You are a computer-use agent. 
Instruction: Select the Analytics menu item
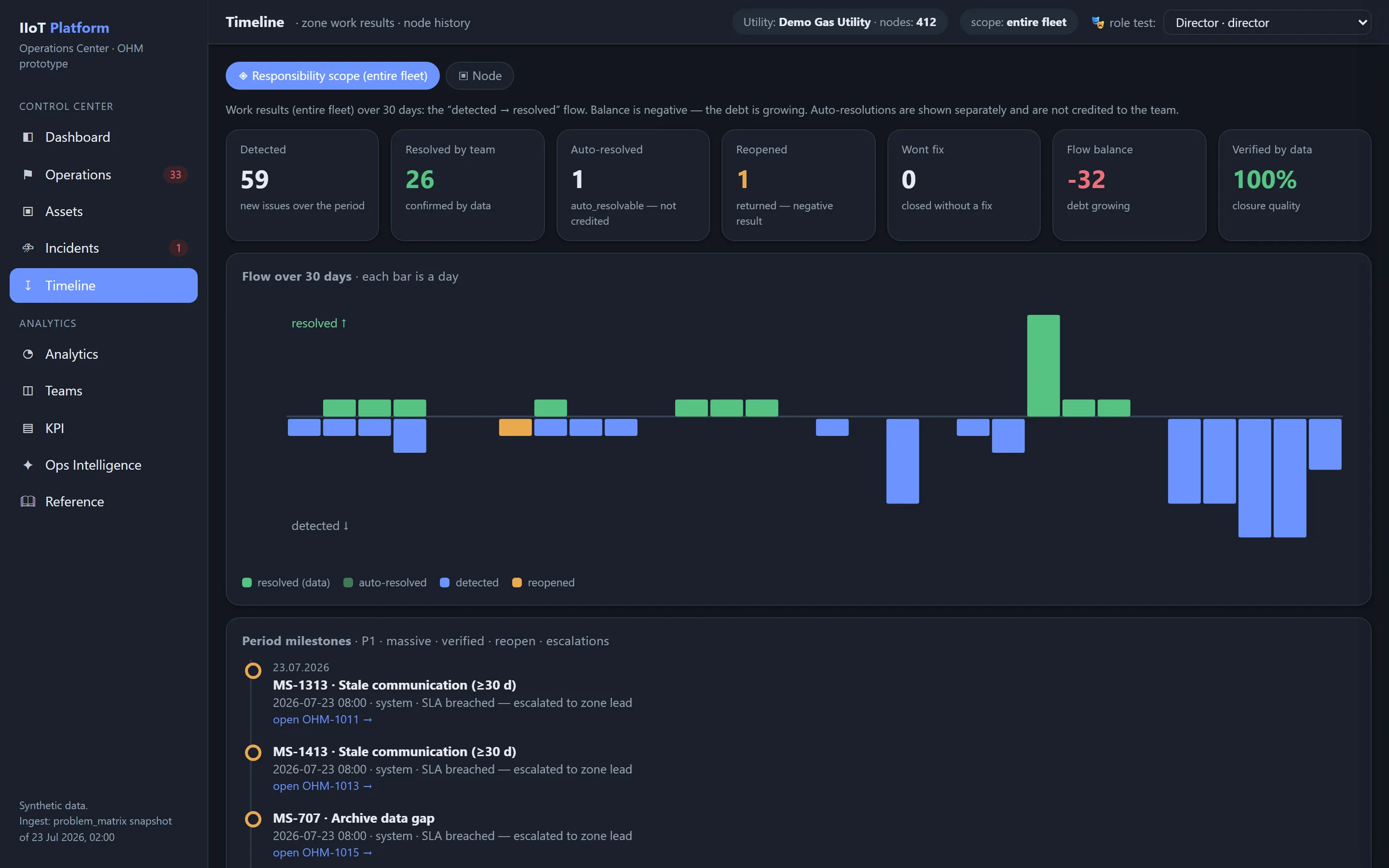(103, 354)
